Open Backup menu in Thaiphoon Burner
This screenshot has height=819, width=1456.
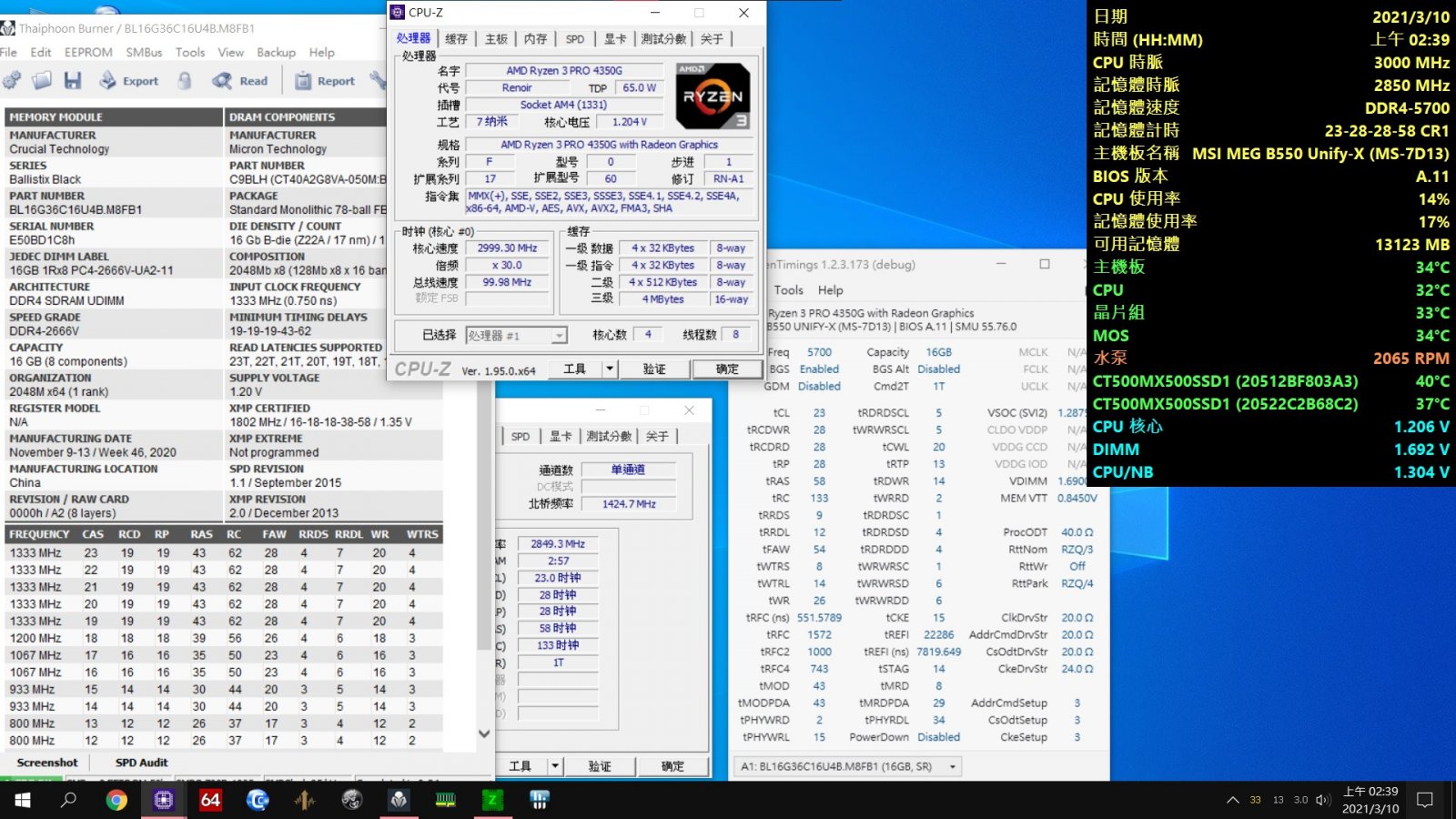click(x=276, y=52)
